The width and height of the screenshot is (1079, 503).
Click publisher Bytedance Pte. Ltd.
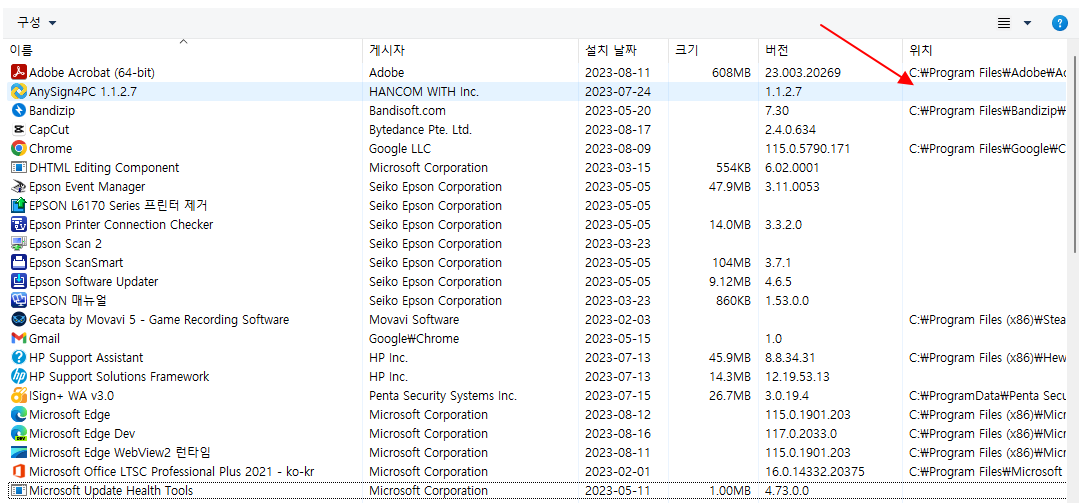tap(420, 129)
